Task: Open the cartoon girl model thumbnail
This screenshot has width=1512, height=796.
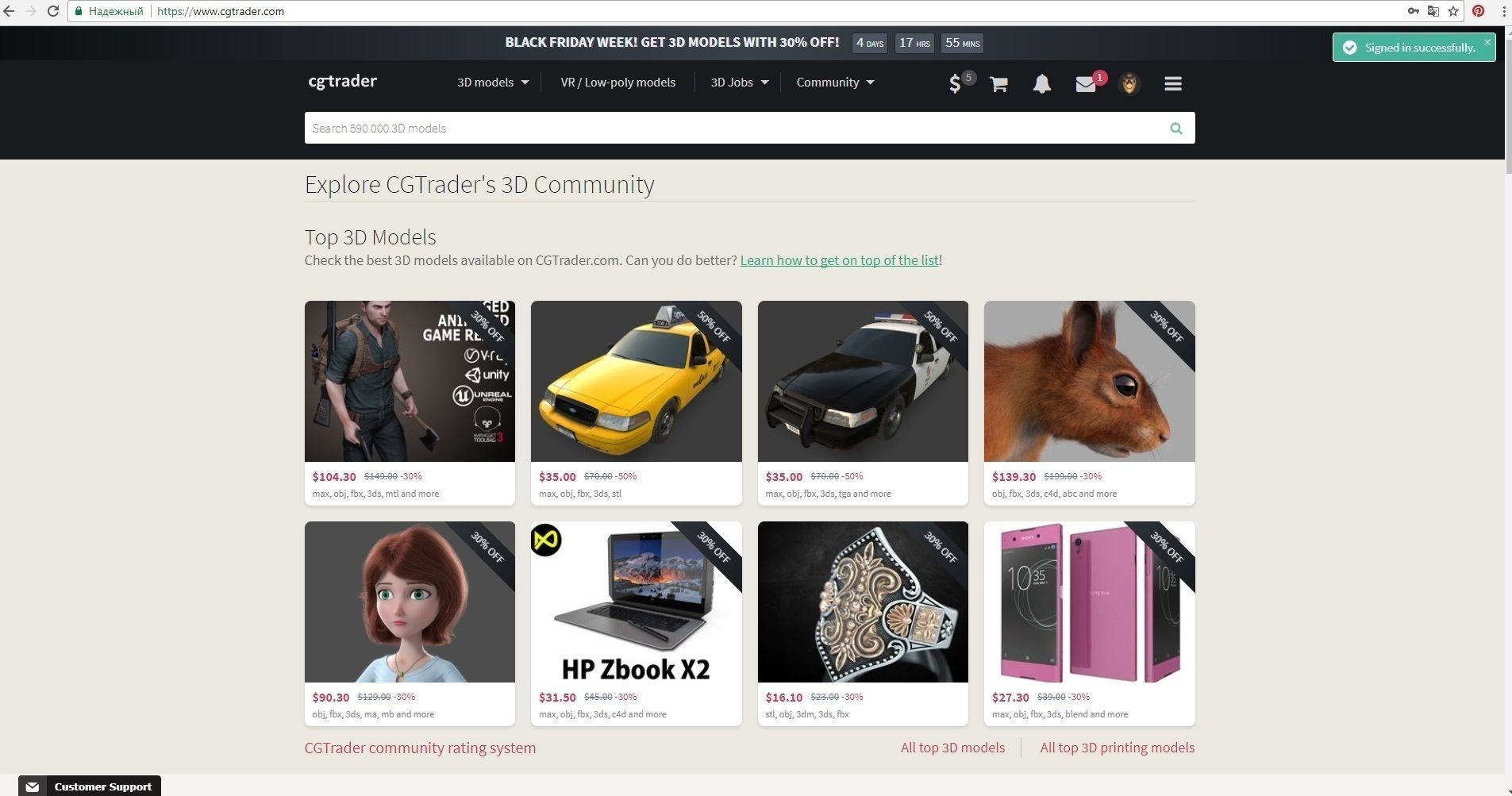Action: 410,602
